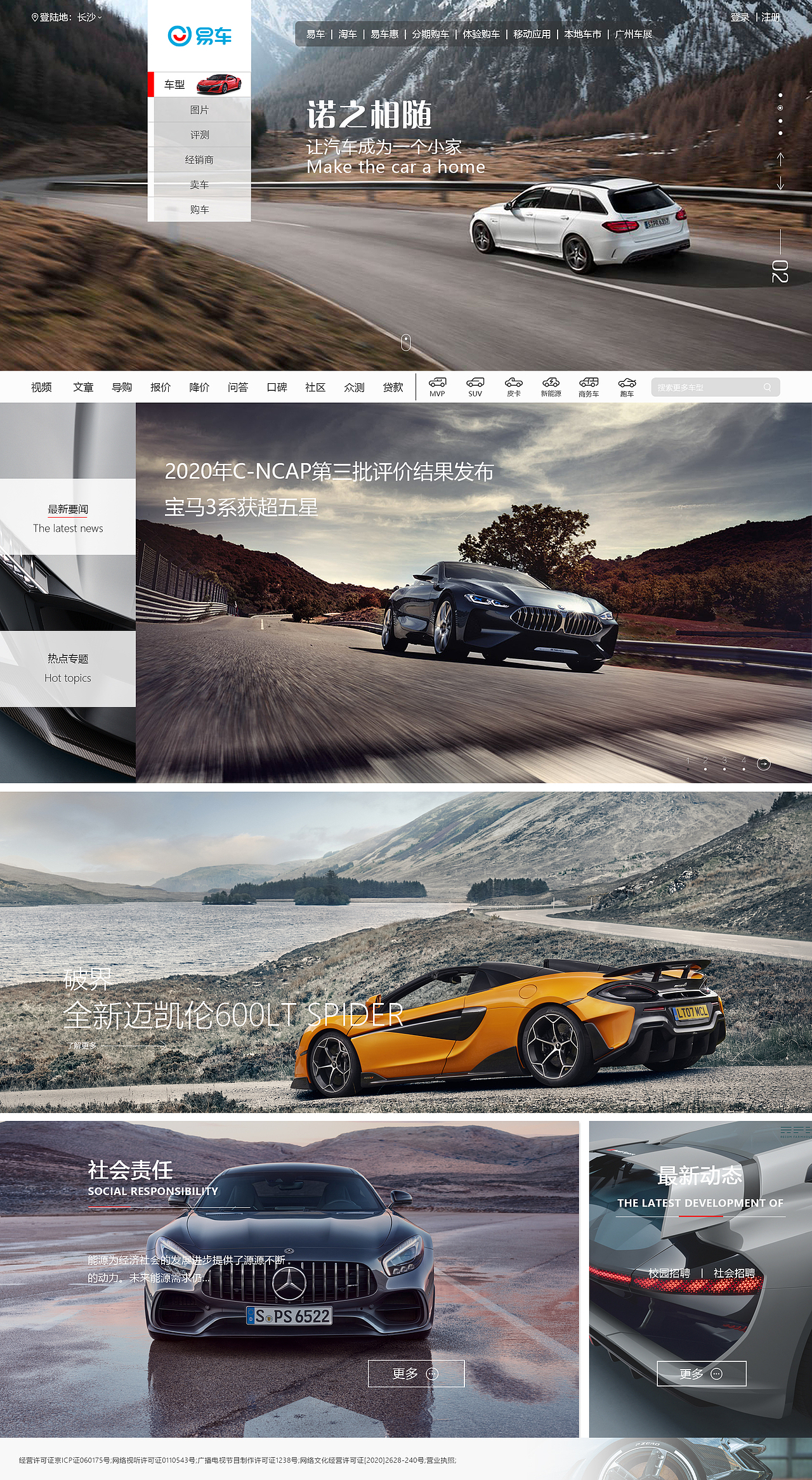Open the login location dropdown 长沙
The height and width of the screenshot is (1480, 812).
(89, 17)
